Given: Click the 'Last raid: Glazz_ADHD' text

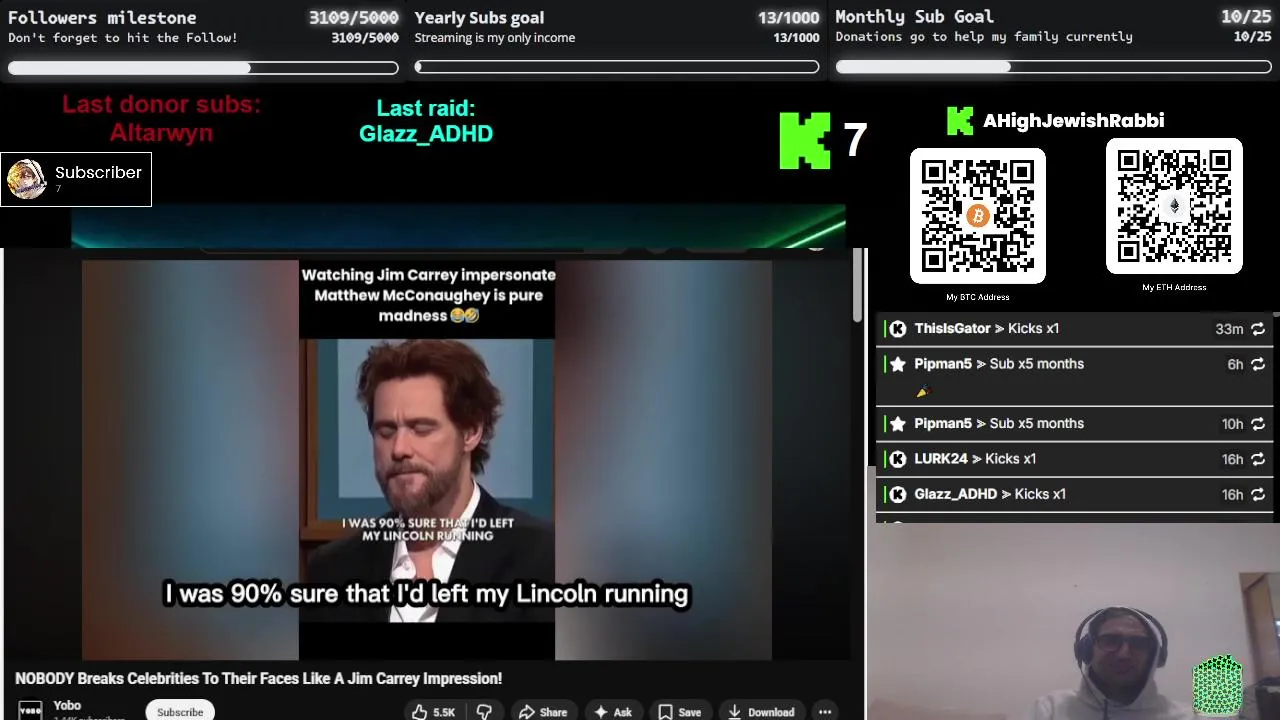Looking at the screenshot, I should [x=426, y=121].
